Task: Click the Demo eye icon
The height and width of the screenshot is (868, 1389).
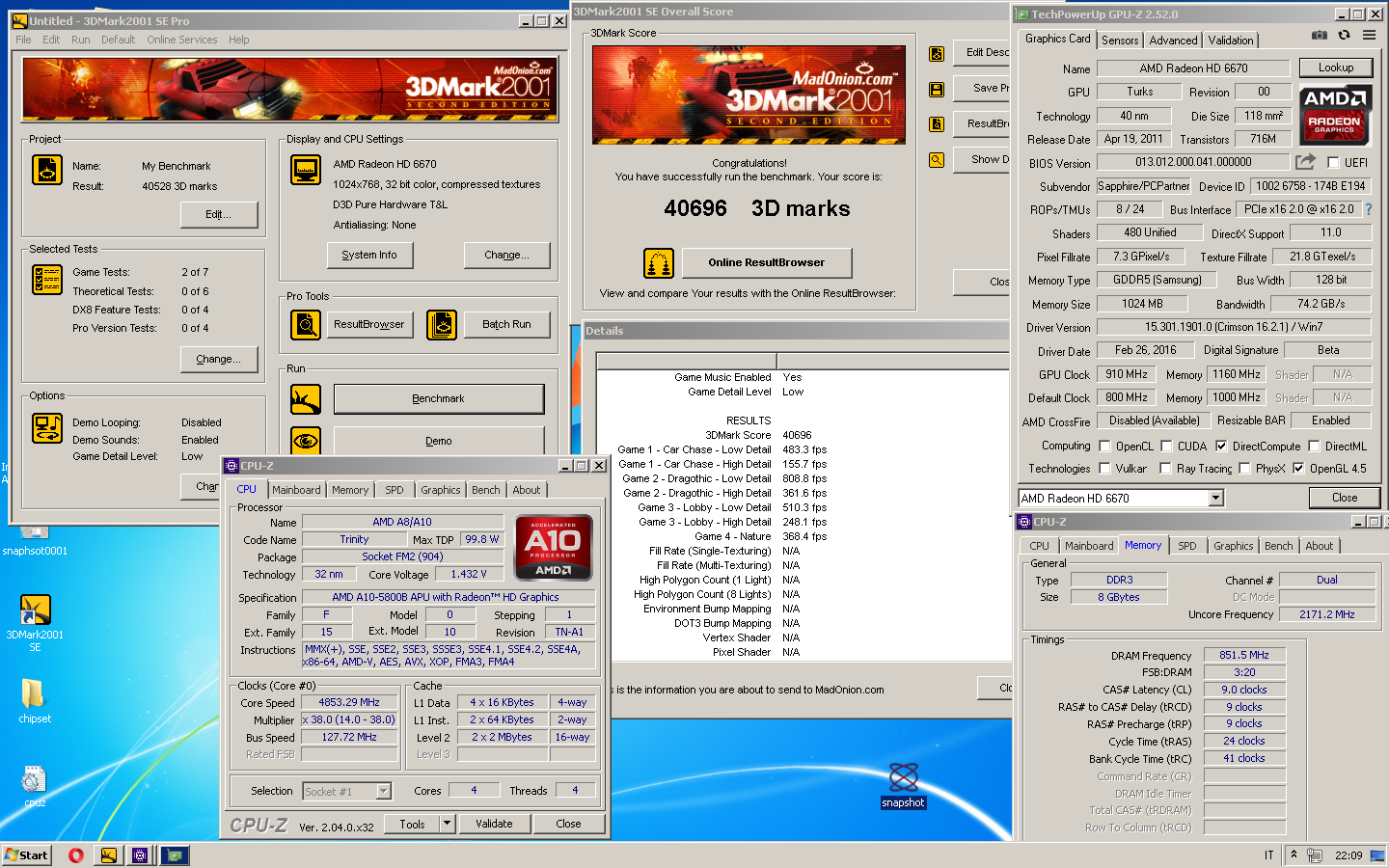Action: point(306,441)
